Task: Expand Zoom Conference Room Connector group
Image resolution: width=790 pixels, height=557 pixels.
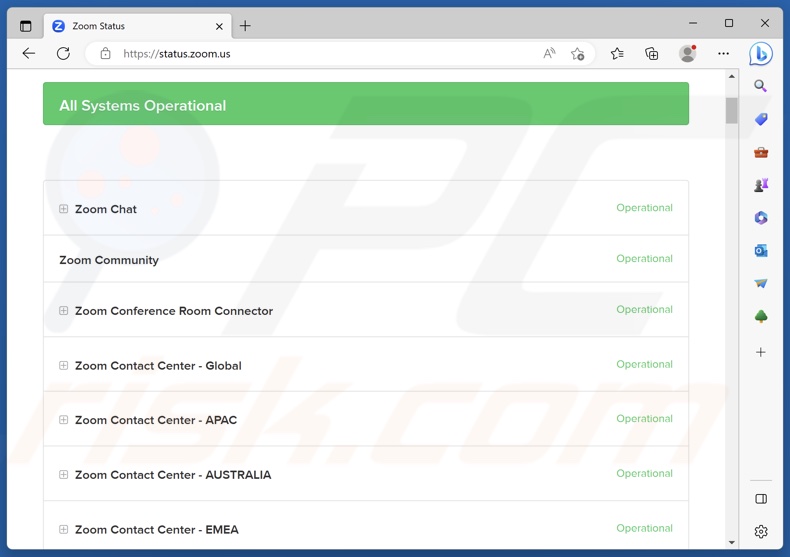Action: [x=63, y=311]
